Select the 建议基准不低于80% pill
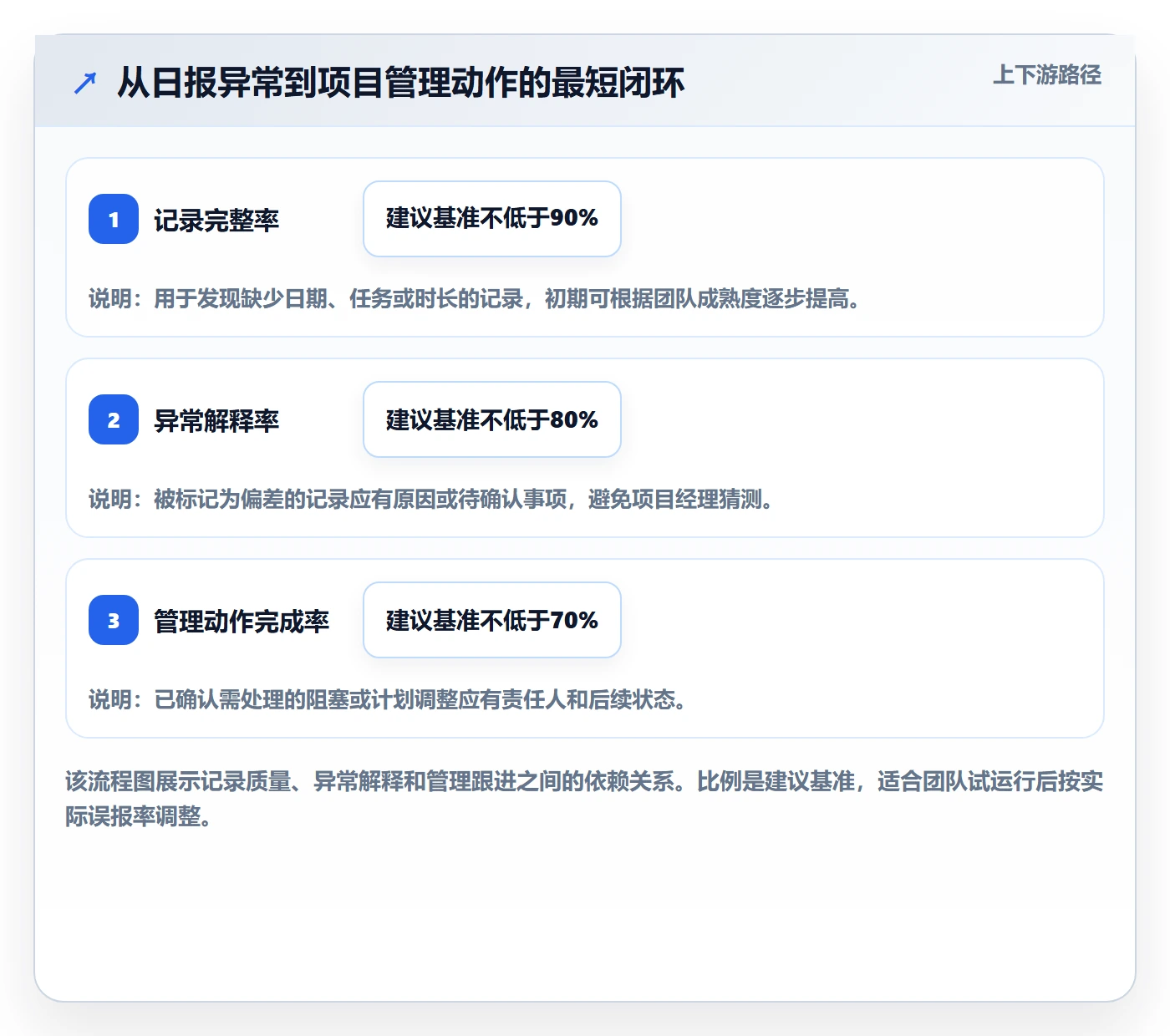 click(x=492, y=419)
